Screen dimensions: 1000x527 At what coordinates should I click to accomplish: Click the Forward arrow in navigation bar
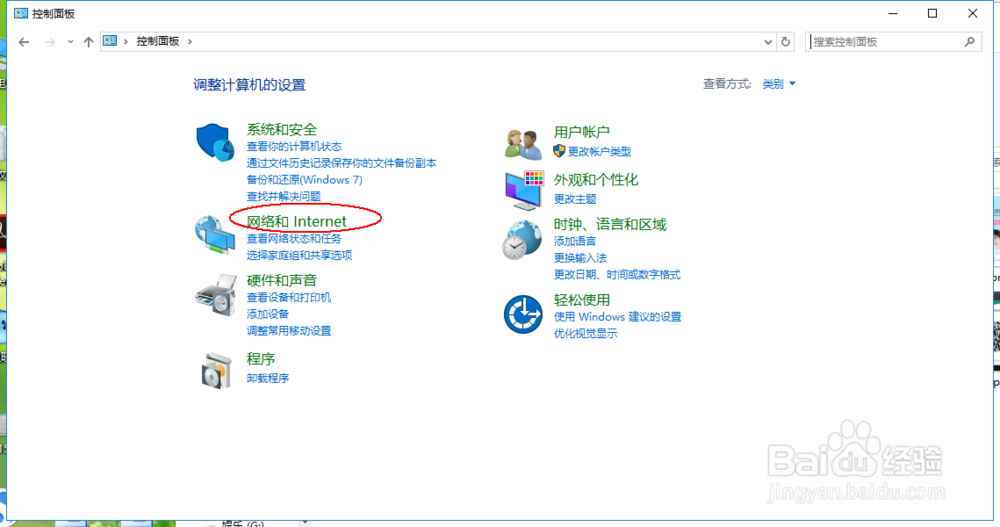tap(50, 42)
